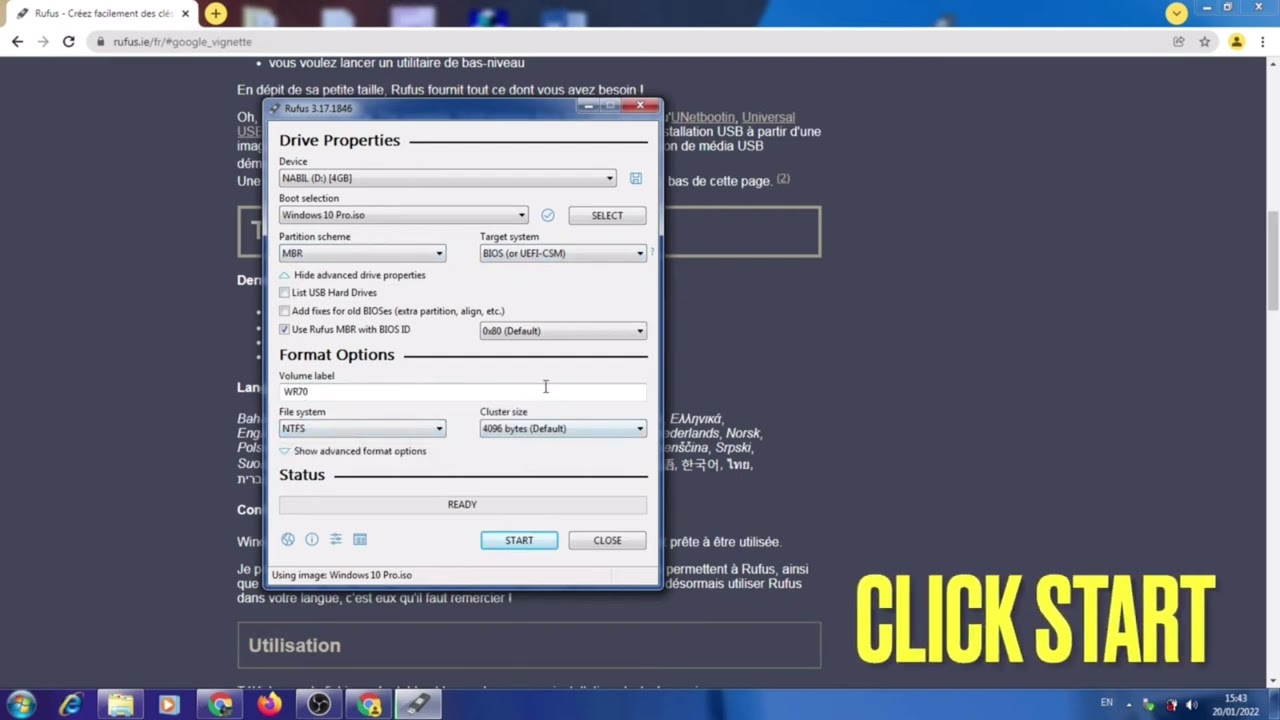Screen dimensions: 1280x720
Task: Open Cluster size 4096 bytes dropdown
Action: point(563,429)
